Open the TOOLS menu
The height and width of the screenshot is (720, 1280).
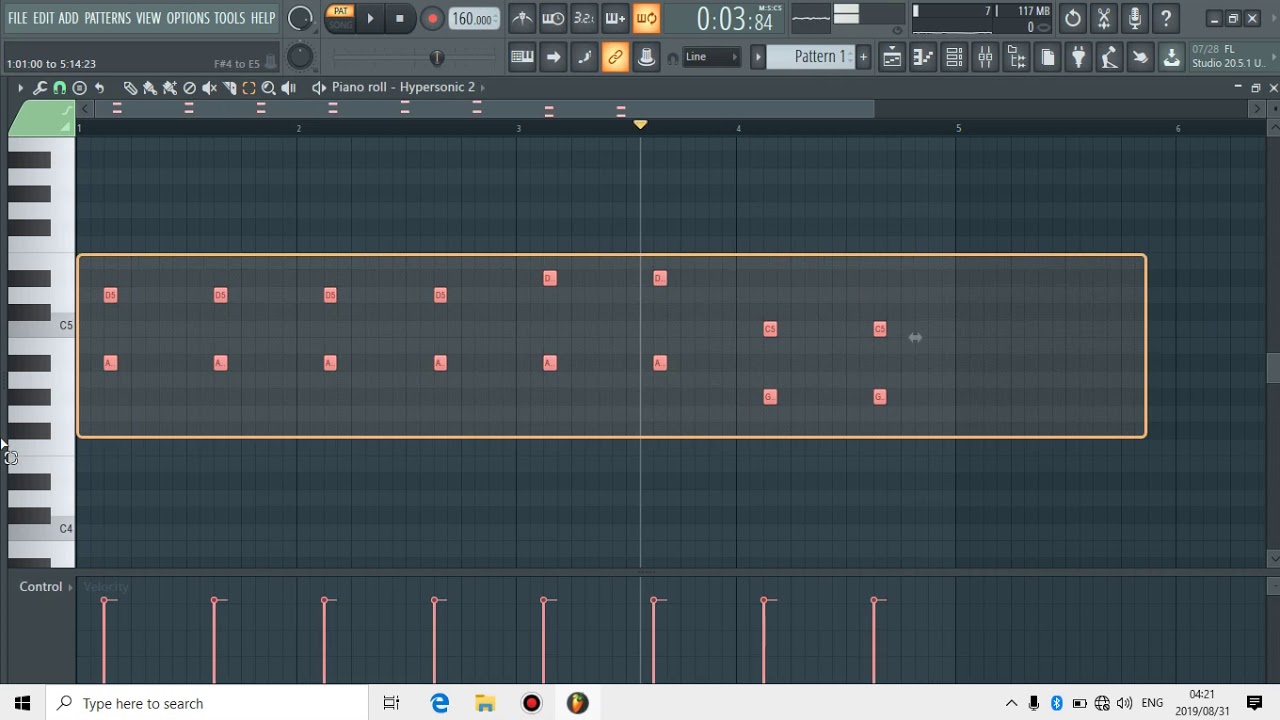pos(229,18)
